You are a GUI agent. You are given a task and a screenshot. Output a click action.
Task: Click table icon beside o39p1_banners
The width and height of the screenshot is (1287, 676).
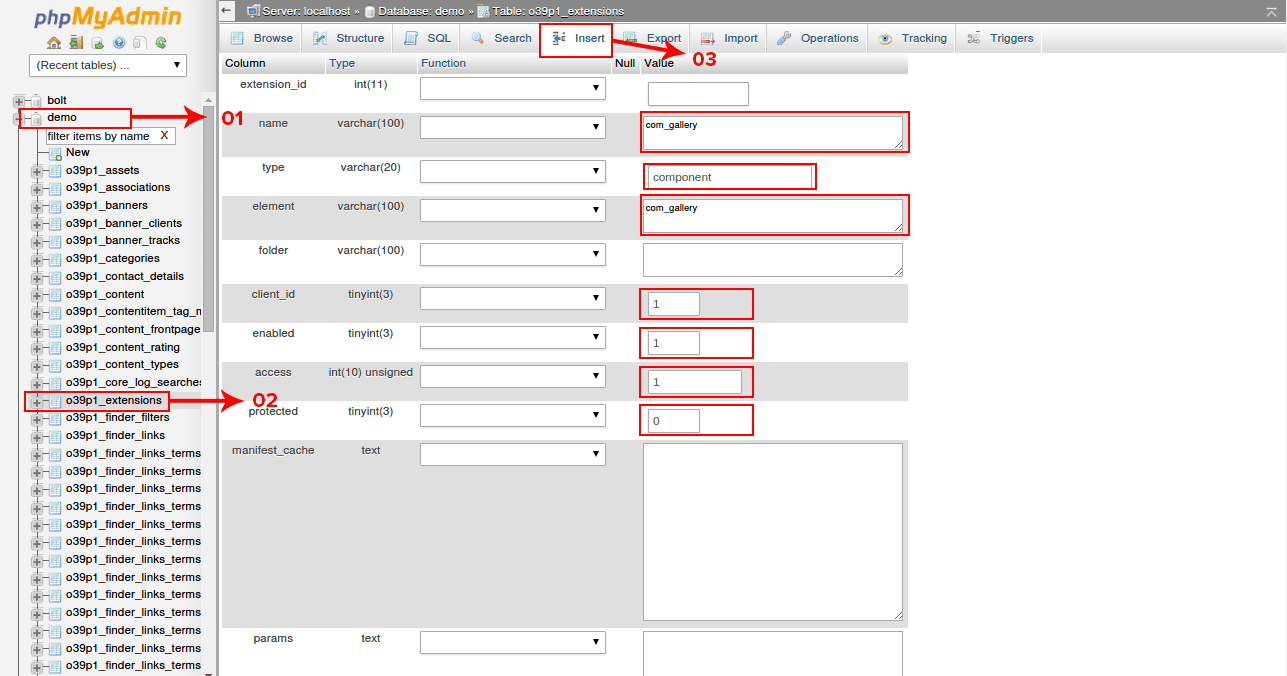[x=56, y=206]
